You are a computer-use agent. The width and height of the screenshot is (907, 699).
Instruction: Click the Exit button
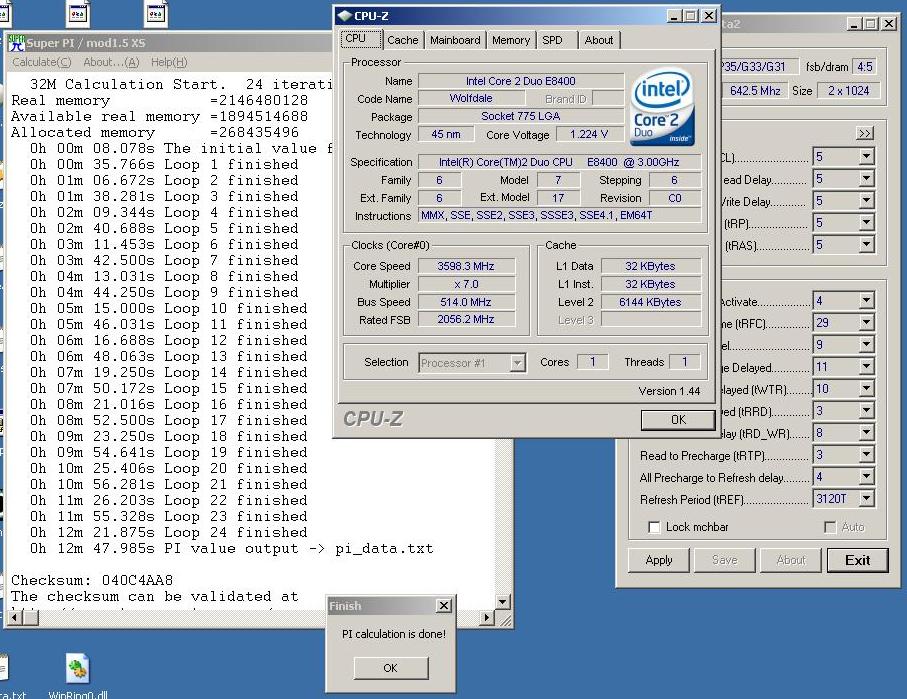click(857, 560)
